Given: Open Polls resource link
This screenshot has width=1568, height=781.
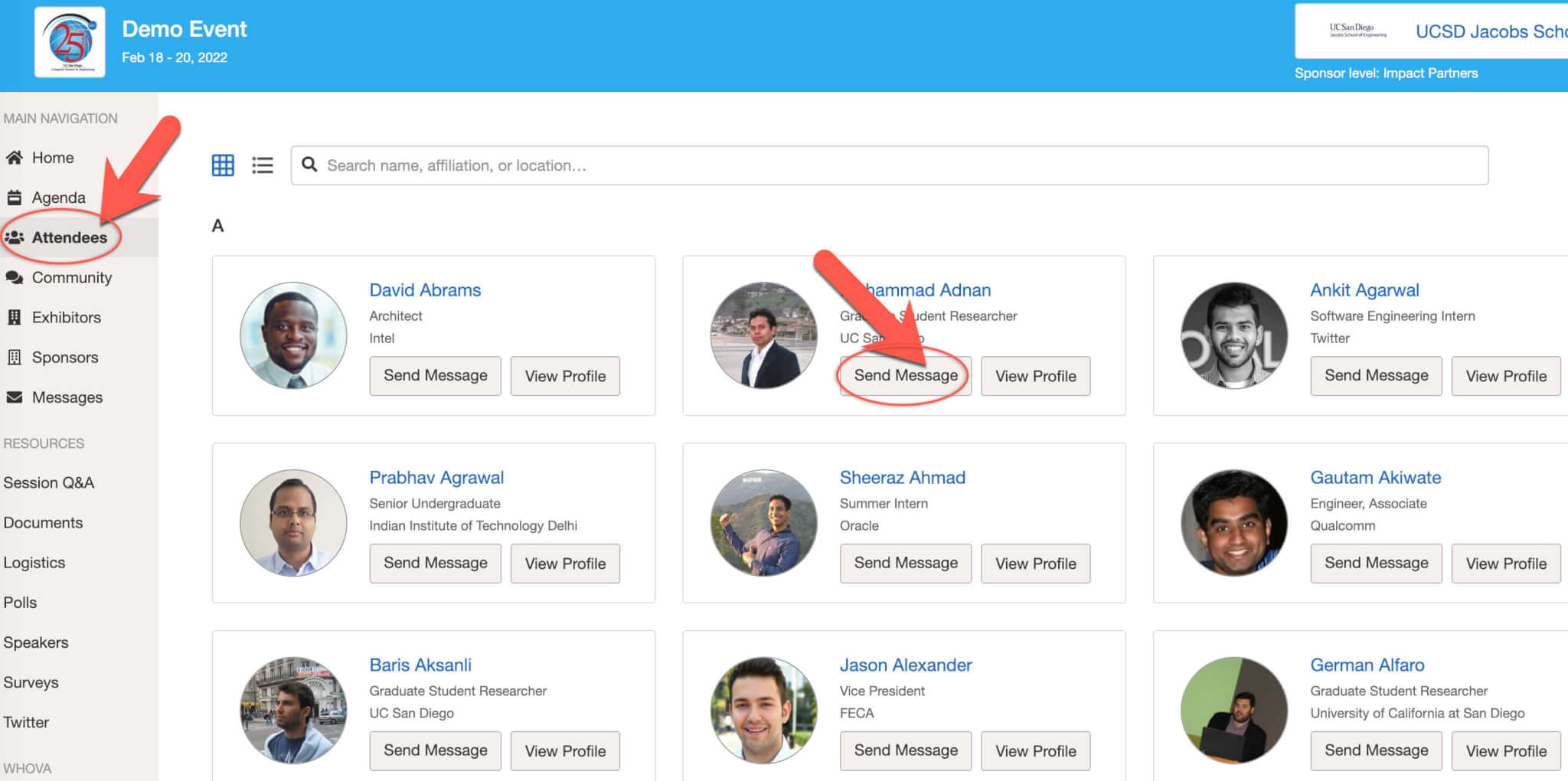Looking at the screenshot, I should click(x=20, y=602).
